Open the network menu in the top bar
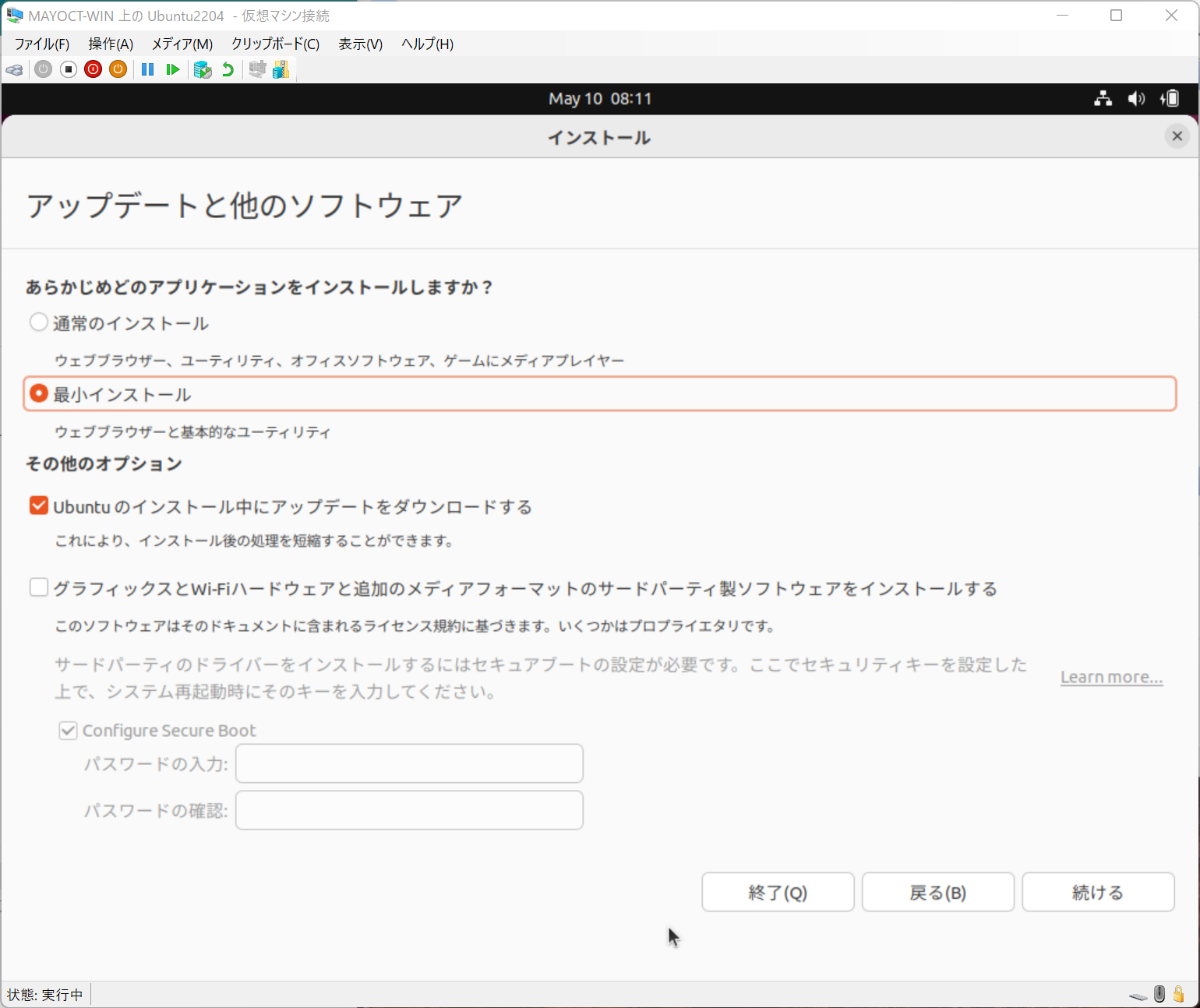This screenshot has height=1008, width=1200. coord(1103,99)
